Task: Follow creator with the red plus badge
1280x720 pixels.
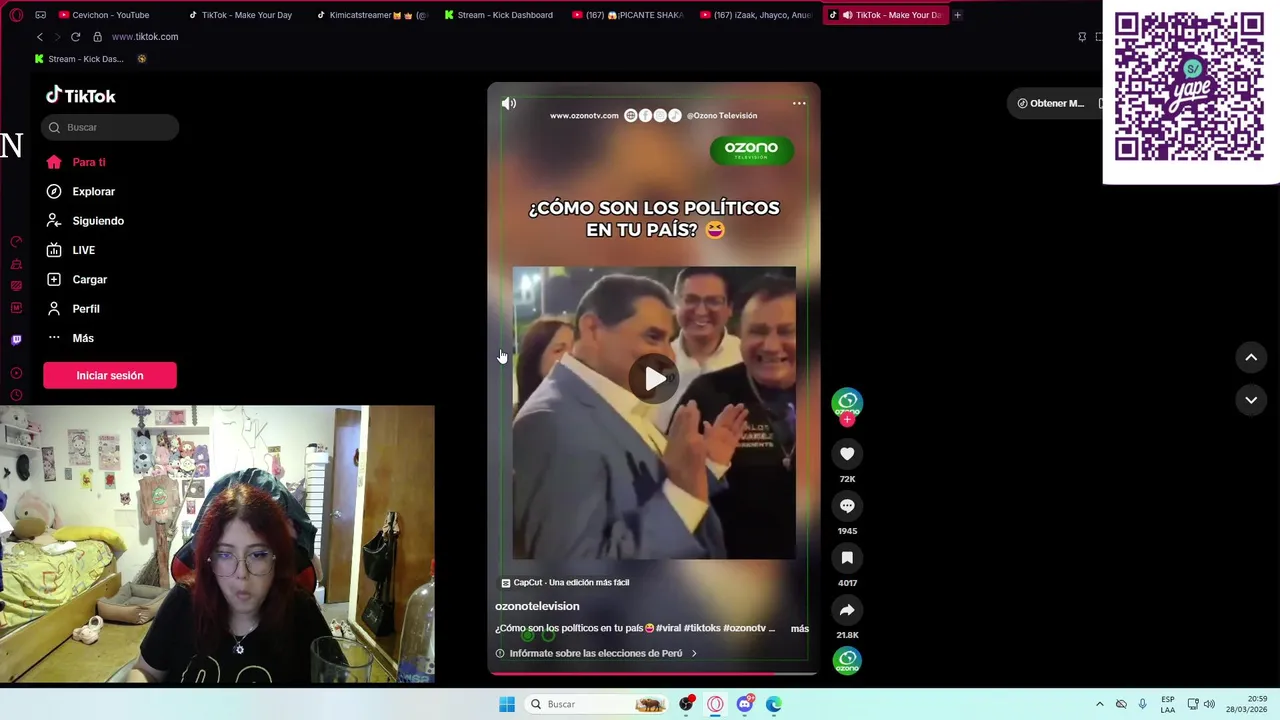Action: pyautogui.click(x=847, y=420)
